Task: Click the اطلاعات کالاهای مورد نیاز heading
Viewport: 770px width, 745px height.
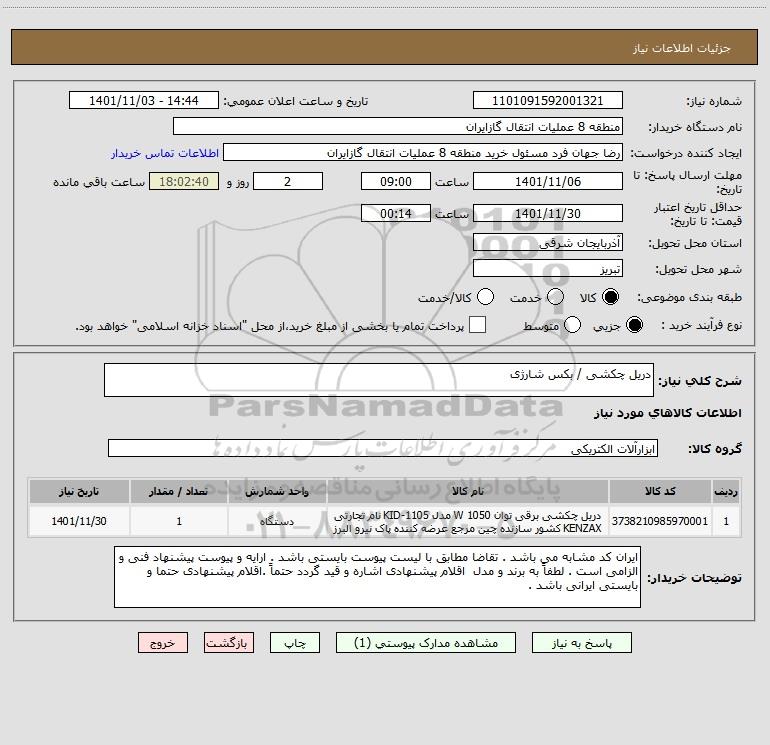Action: pyautogui.click(x=667, y=413)
